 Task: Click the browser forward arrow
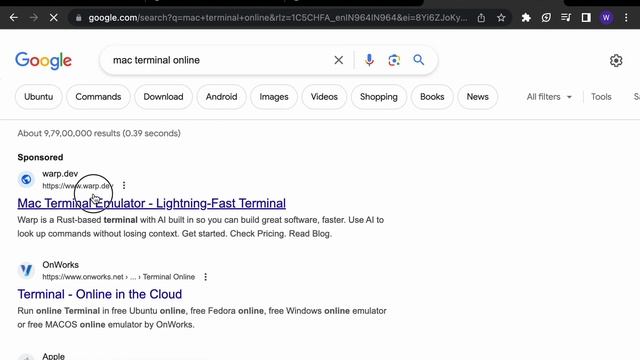[x=33, y=18]
